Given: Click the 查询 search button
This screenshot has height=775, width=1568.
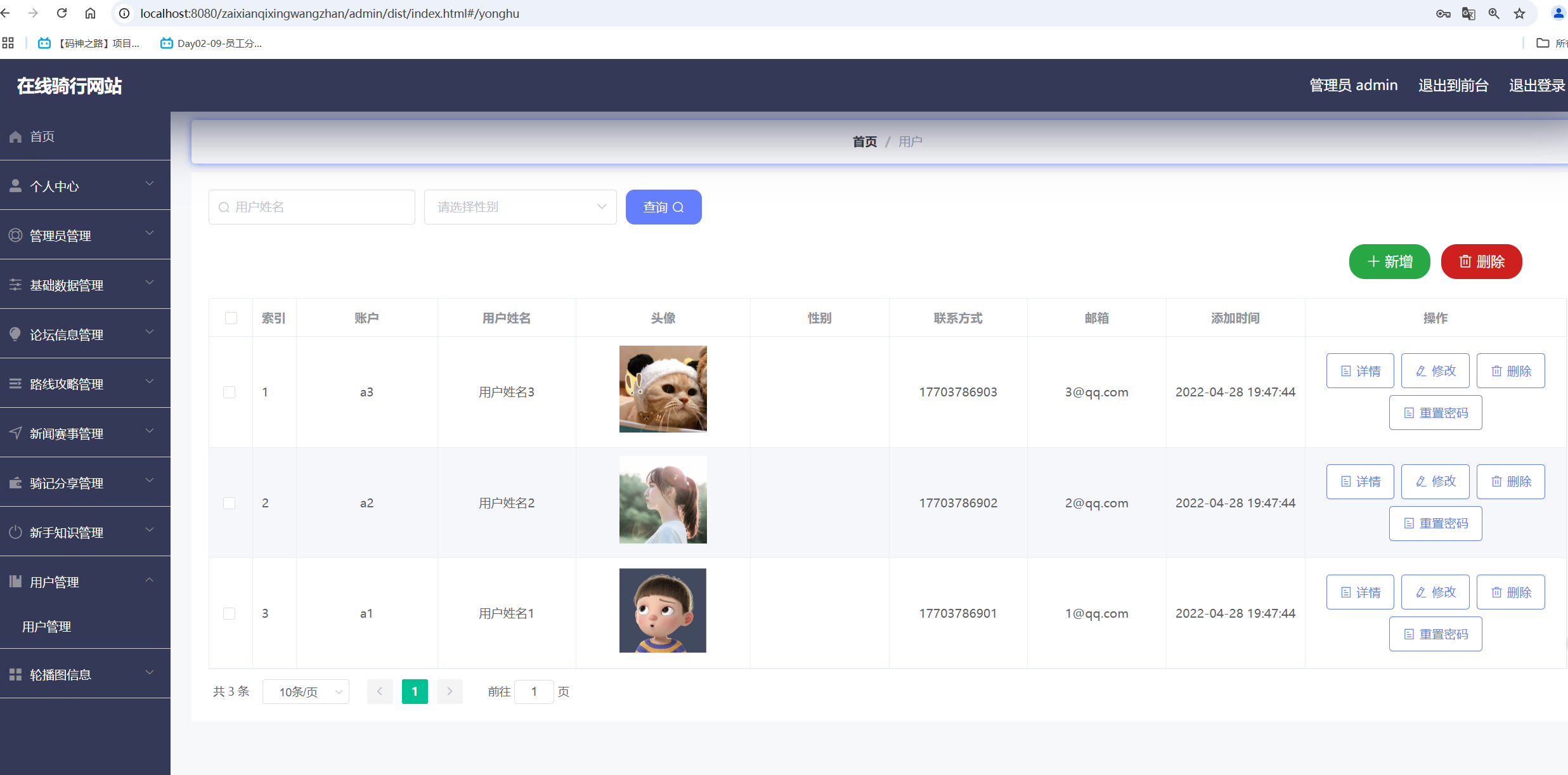Looking at the screenshot, I should tap(663, 207).
